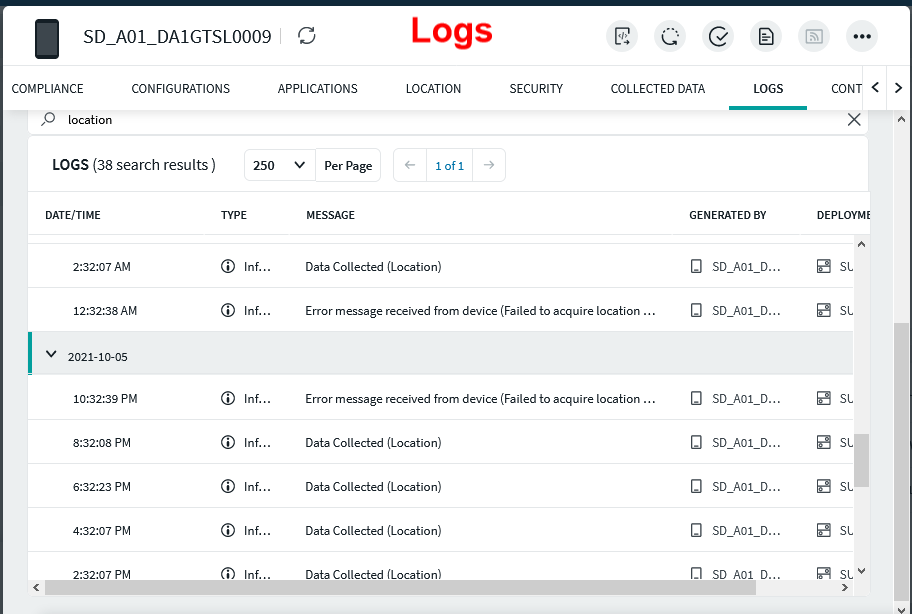Open the 250 per page dropdown

coord(279,165)
